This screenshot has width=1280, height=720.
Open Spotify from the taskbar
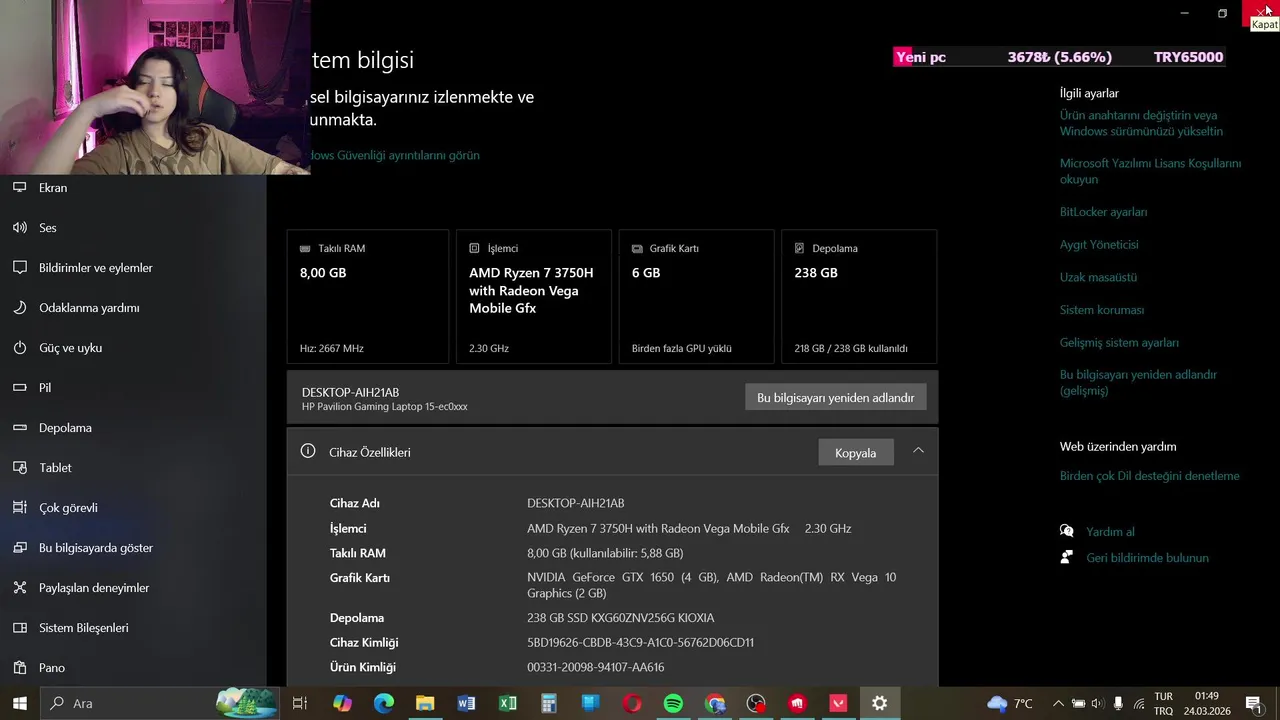673,703
